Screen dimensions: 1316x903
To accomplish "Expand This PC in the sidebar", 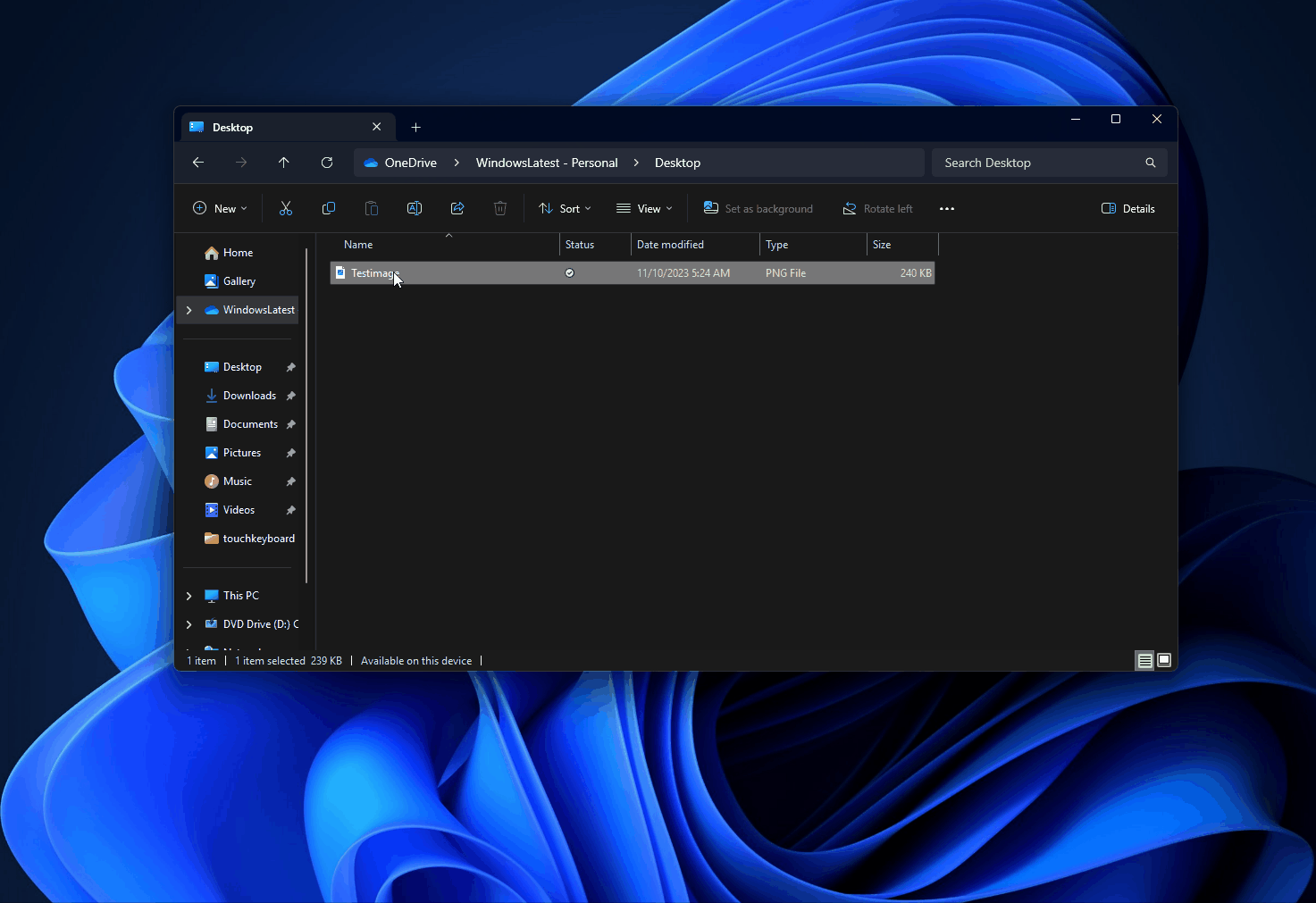I will pos(189,595).
